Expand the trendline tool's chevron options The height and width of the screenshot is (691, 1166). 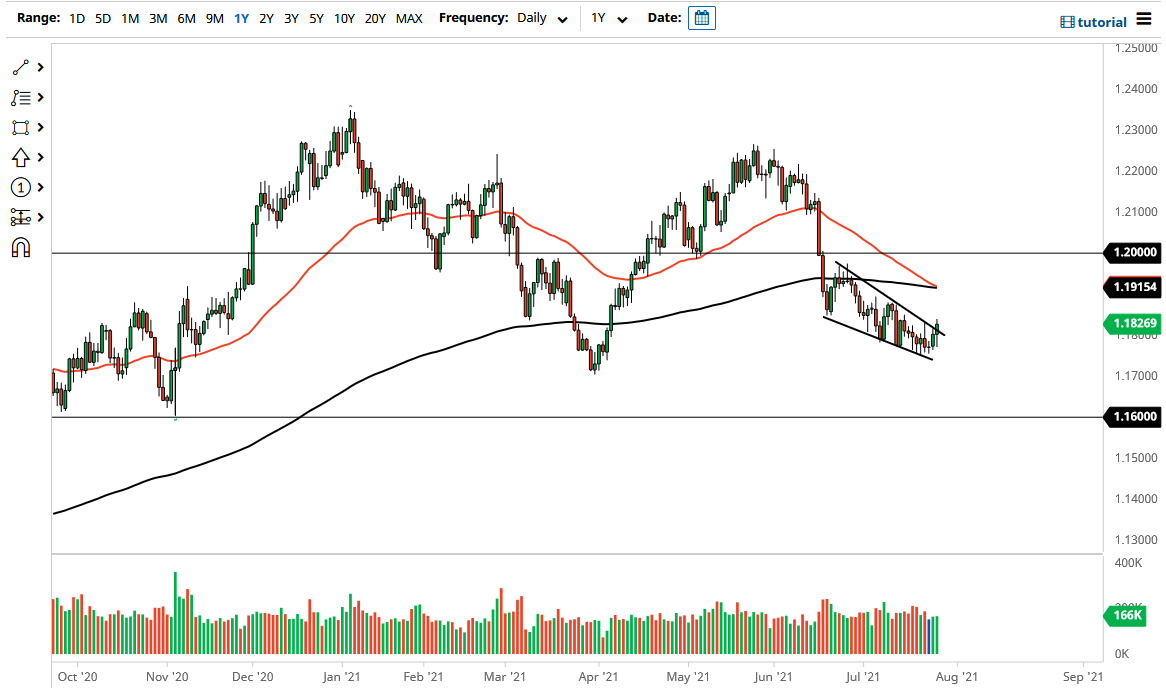click(x=40, y=67)
